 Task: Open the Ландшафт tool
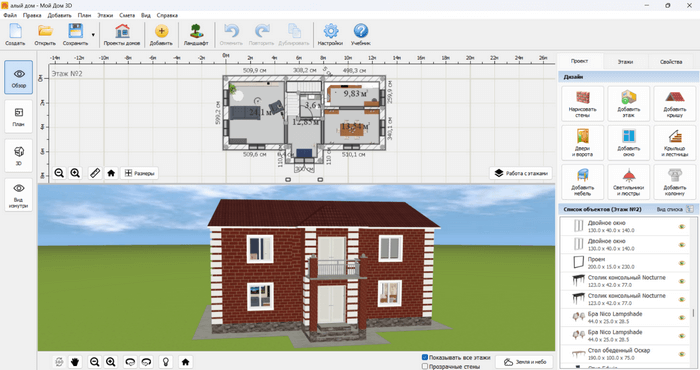click(x=196, y=34)
